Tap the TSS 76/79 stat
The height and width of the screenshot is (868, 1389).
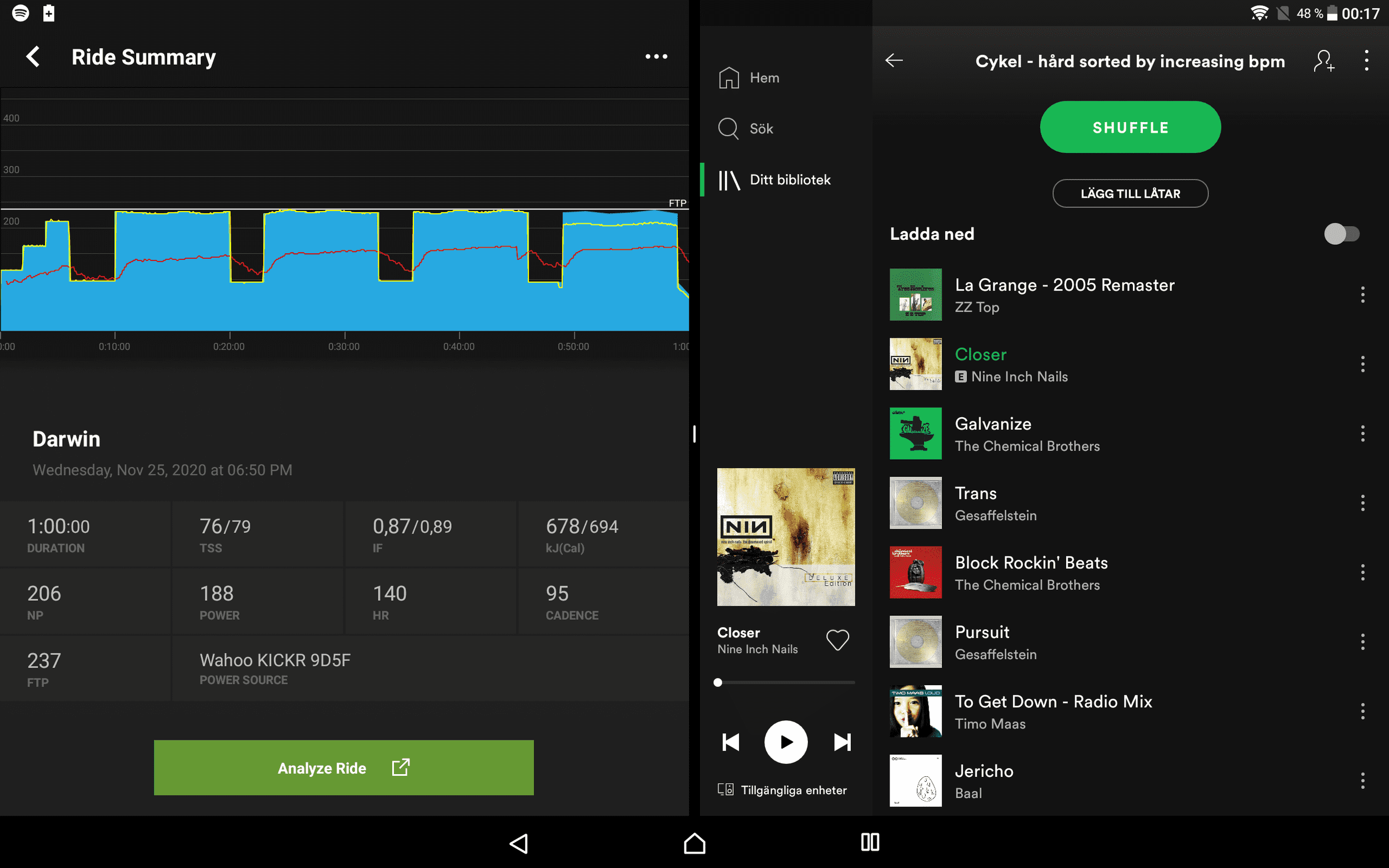pos(258,534)
